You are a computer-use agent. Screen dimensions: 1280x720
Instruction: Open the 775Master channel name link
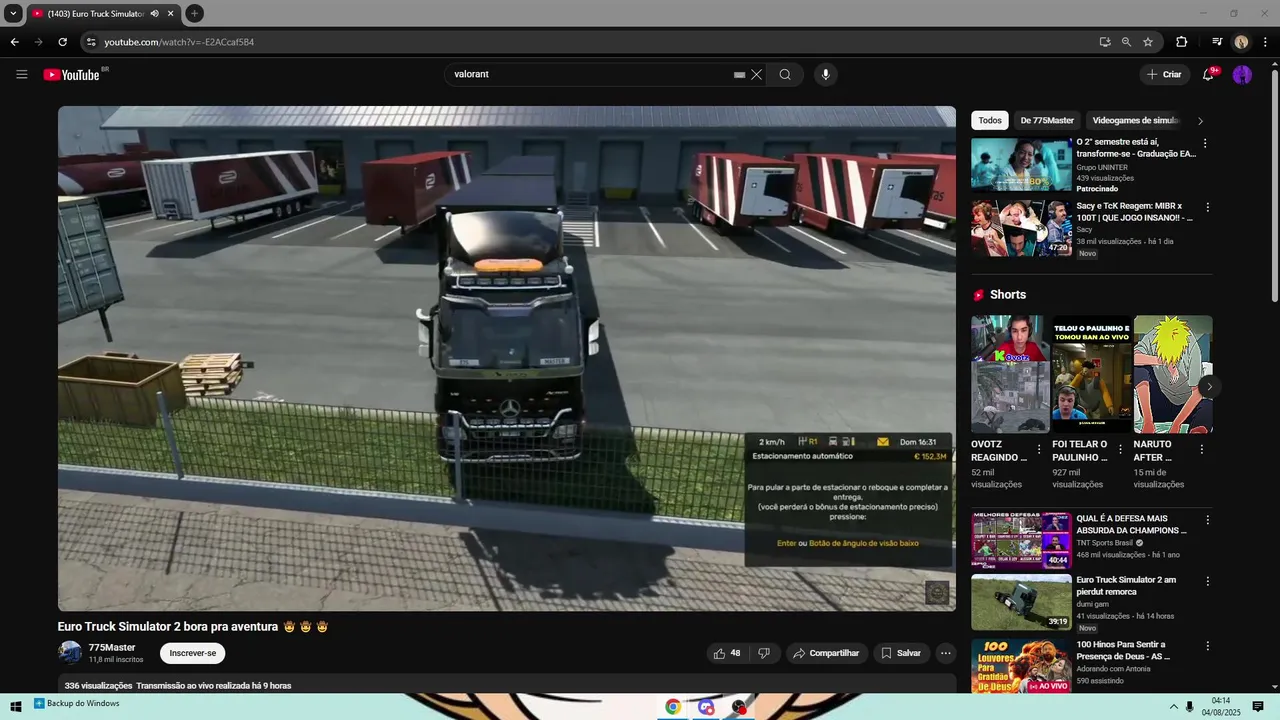coord(112,648)
